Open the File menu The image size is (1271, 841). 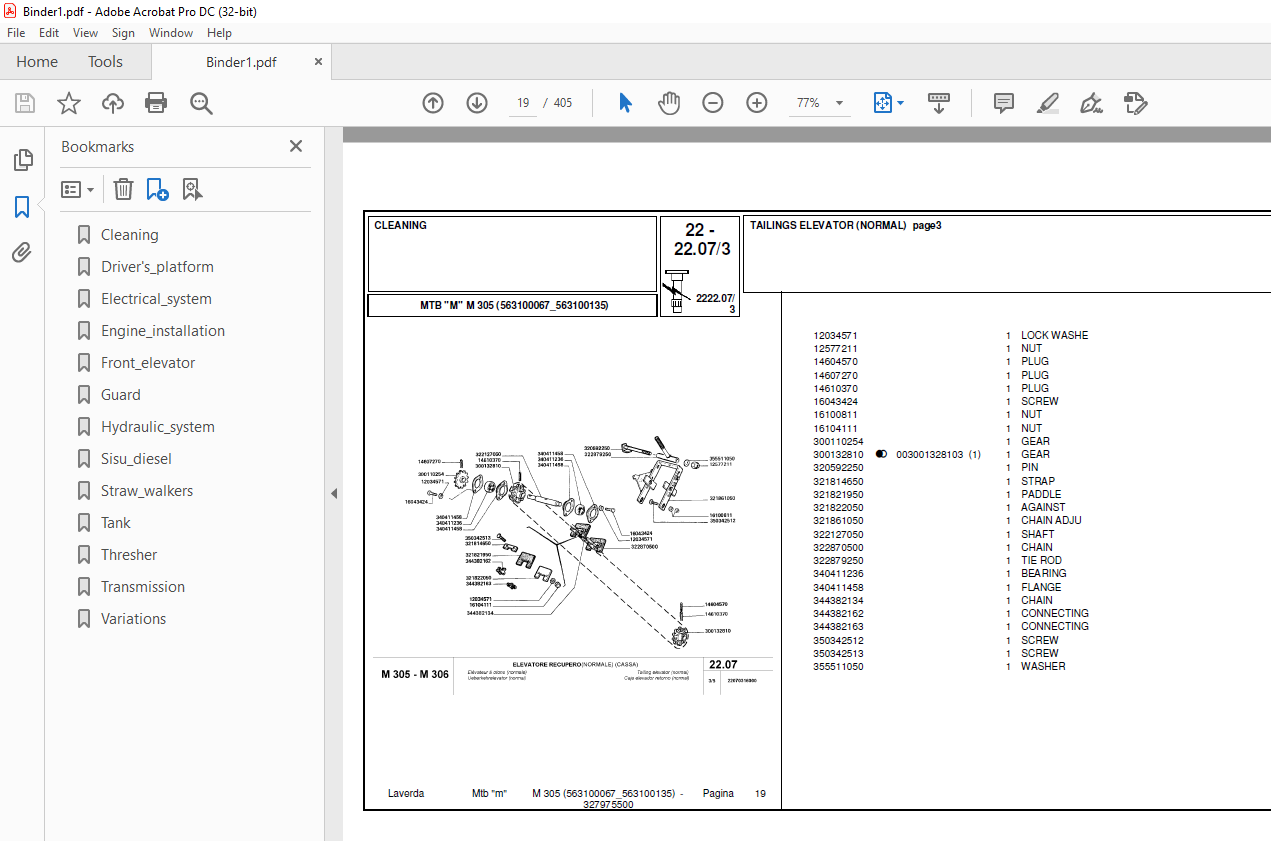[16, 33]
